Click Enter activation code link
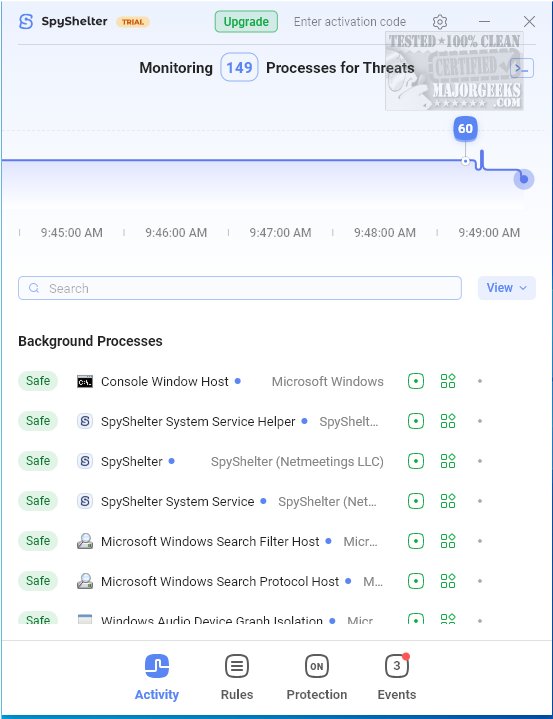Viewport: 553px width, 719px height. [350, 22]
